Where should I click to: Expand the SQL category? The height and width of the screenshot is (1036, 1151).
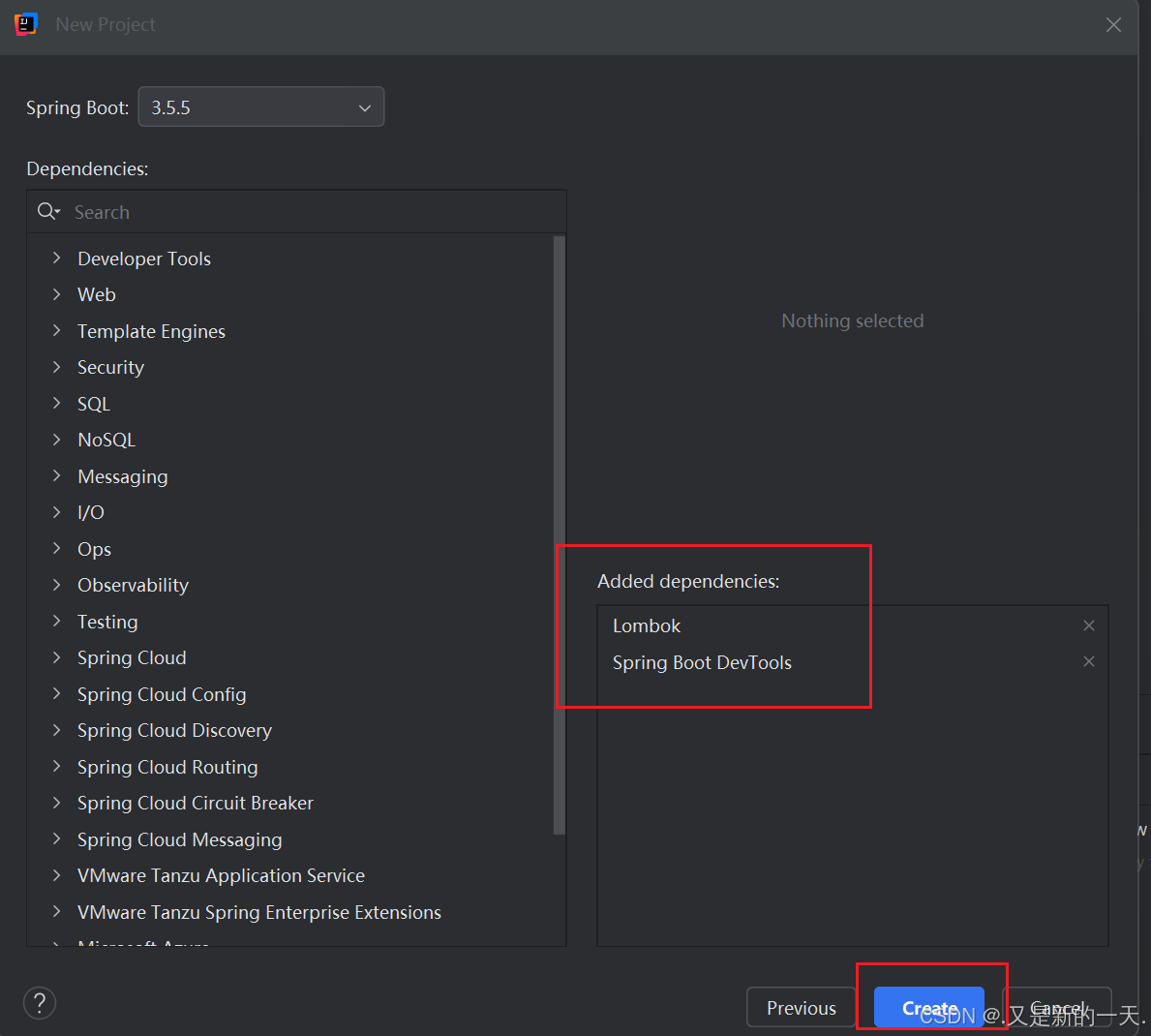[56, 404]
